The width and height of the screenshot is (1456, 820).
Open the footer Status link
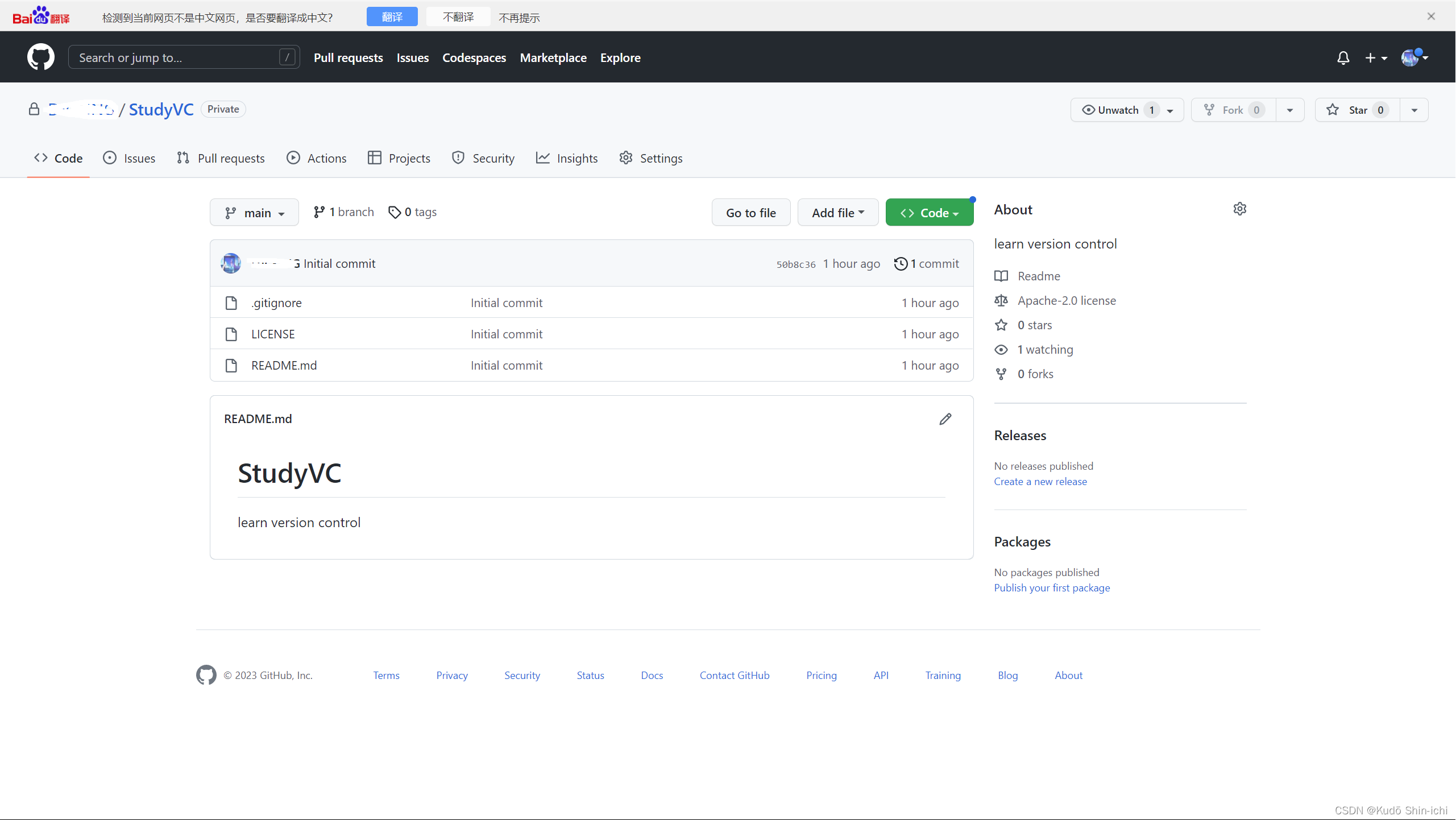[x=591, y=676]
